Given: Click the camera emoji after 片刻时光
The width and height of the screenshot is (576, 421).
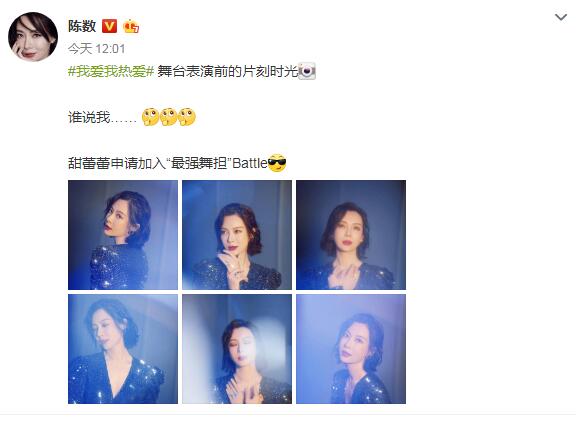Looking at the screenshot, I should point(307,71).
